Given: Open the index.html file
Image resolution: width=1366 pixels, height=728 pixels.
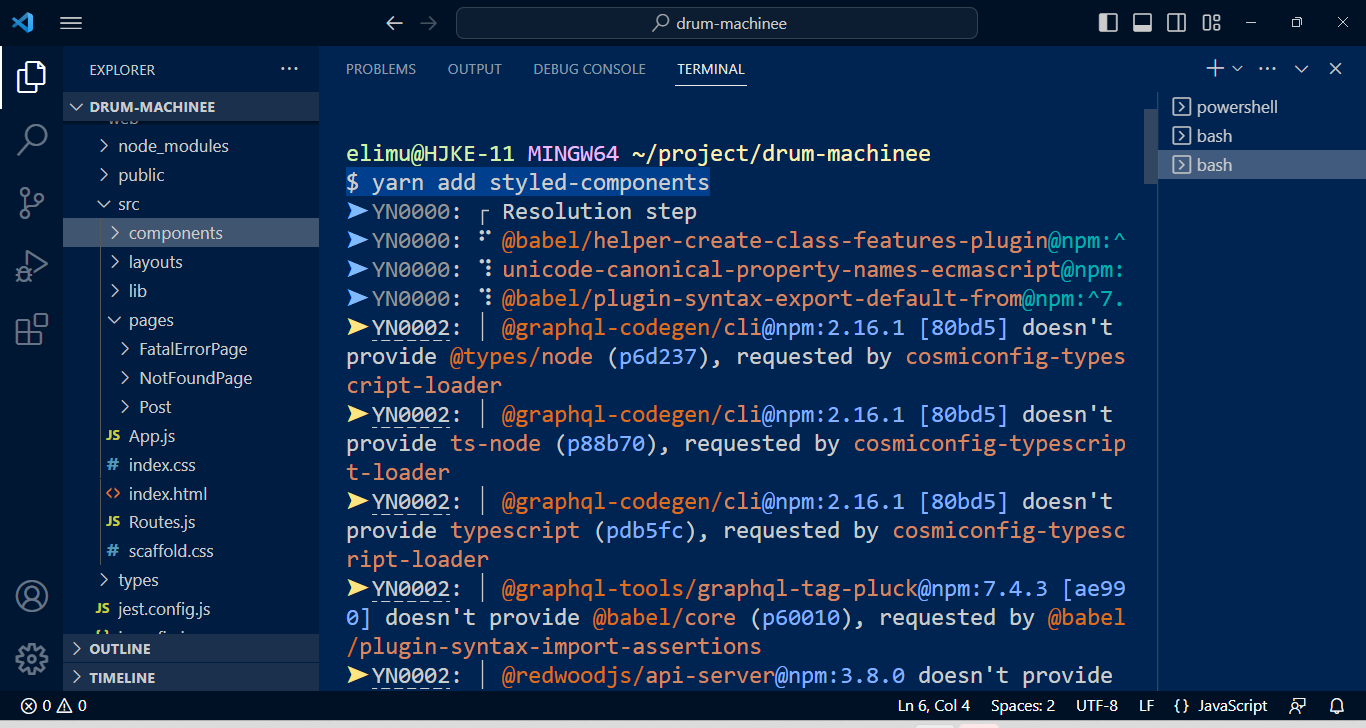Looking at the screenshot, I should point(191,494).
